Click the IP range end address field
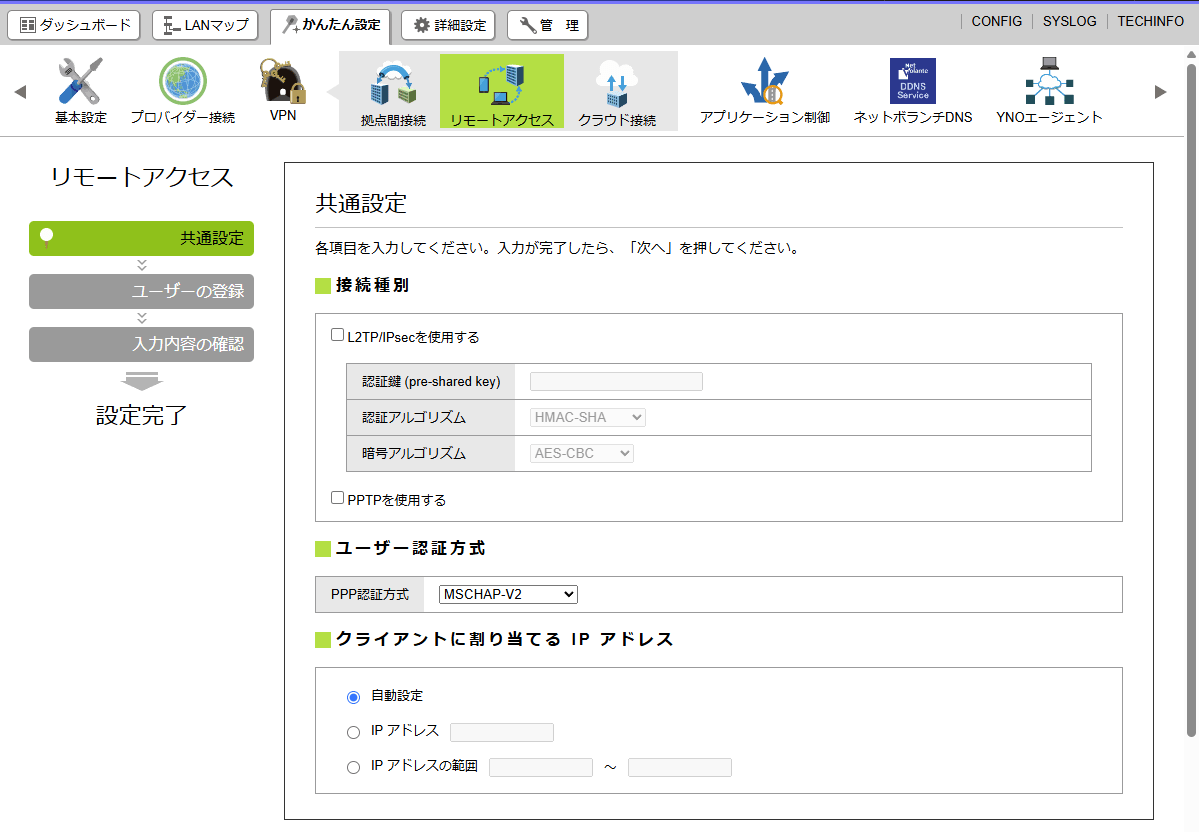The height and width of the screenshot is (832, 1199). (x=680, y=768)
